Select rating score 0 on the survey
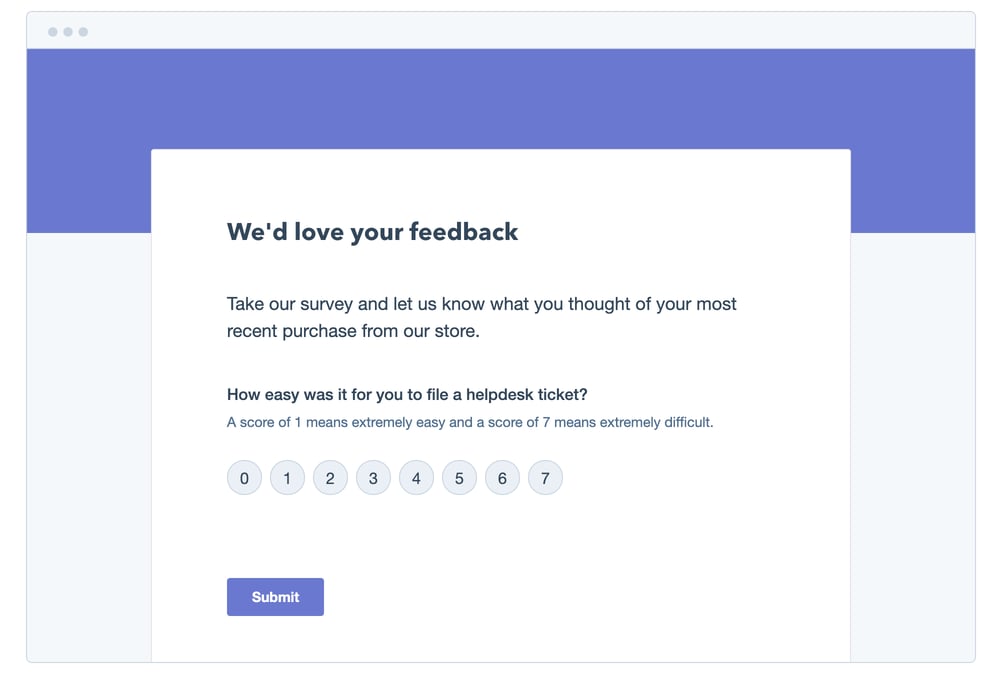 coord(244,478)
